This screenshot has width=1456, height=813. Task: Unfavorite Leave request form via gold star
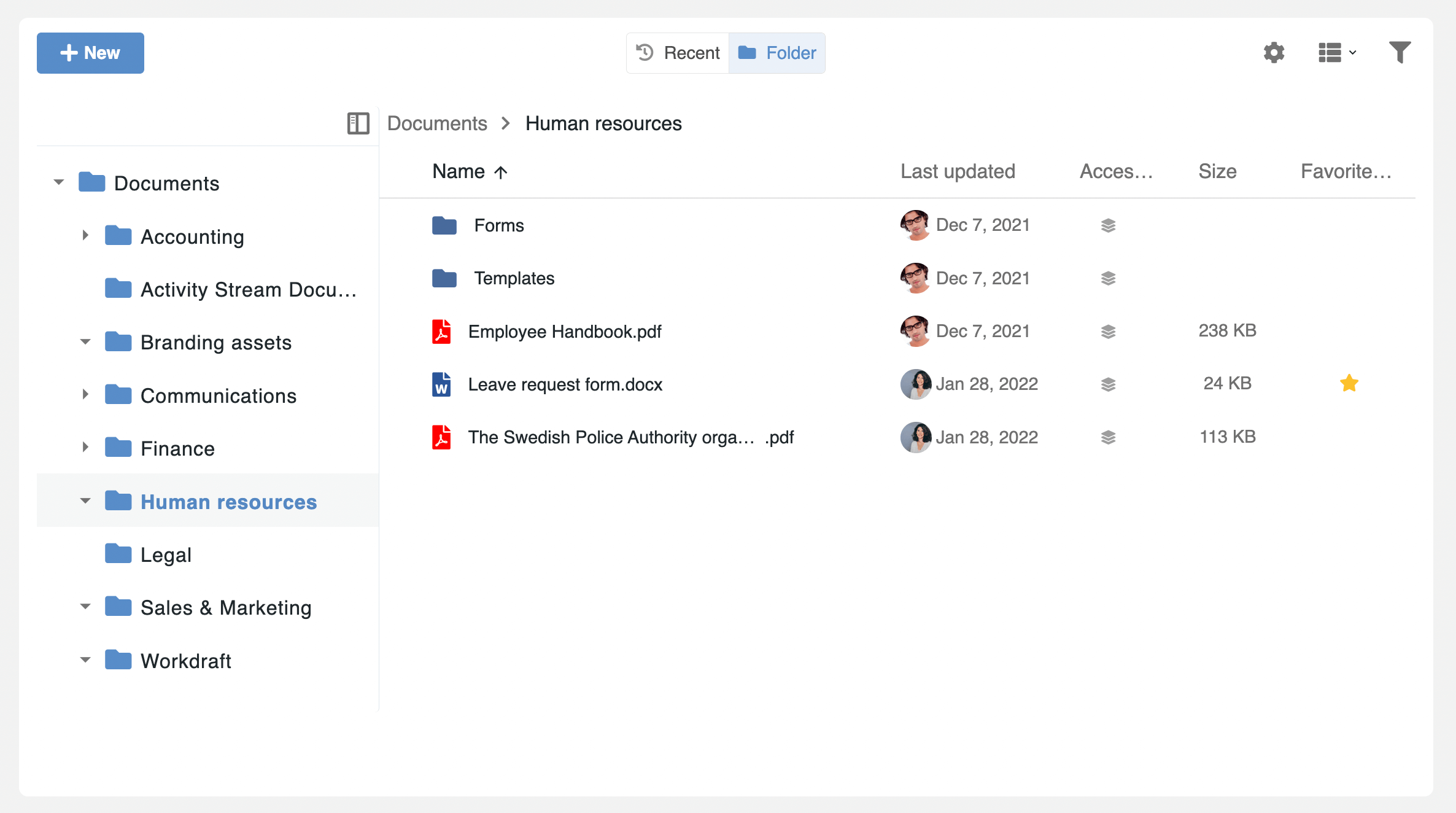point(1349,384)
